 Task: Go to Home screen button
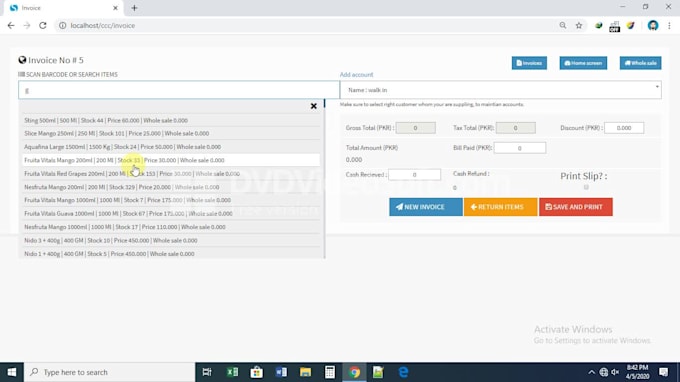(x=583, y=63)
